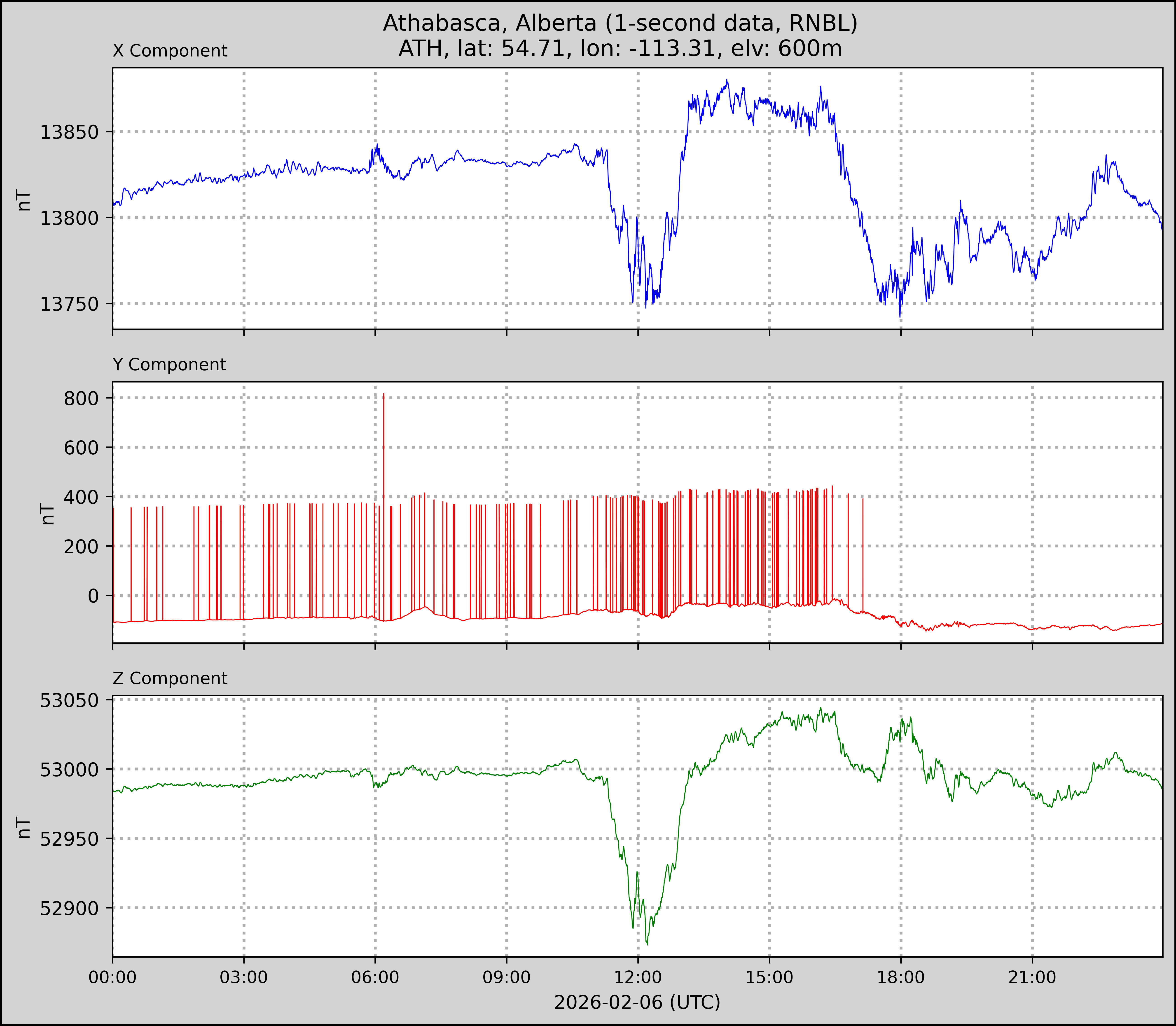Click the '06:00' time axis label

pos(375,977)
